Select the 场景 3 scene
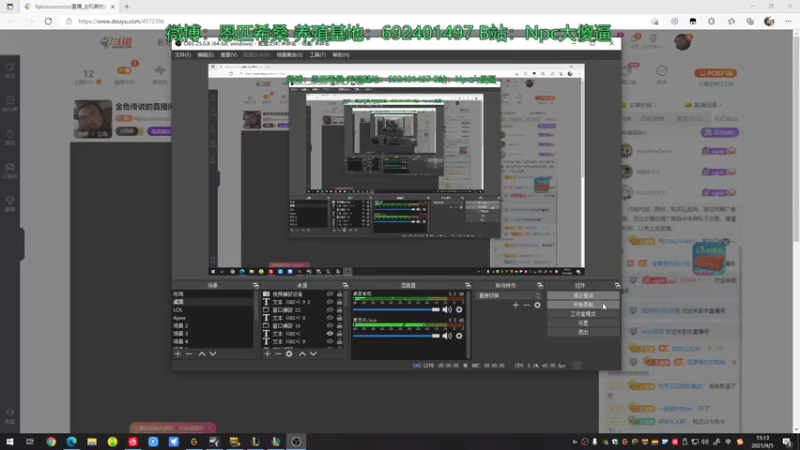 click(x=213, y=334)
